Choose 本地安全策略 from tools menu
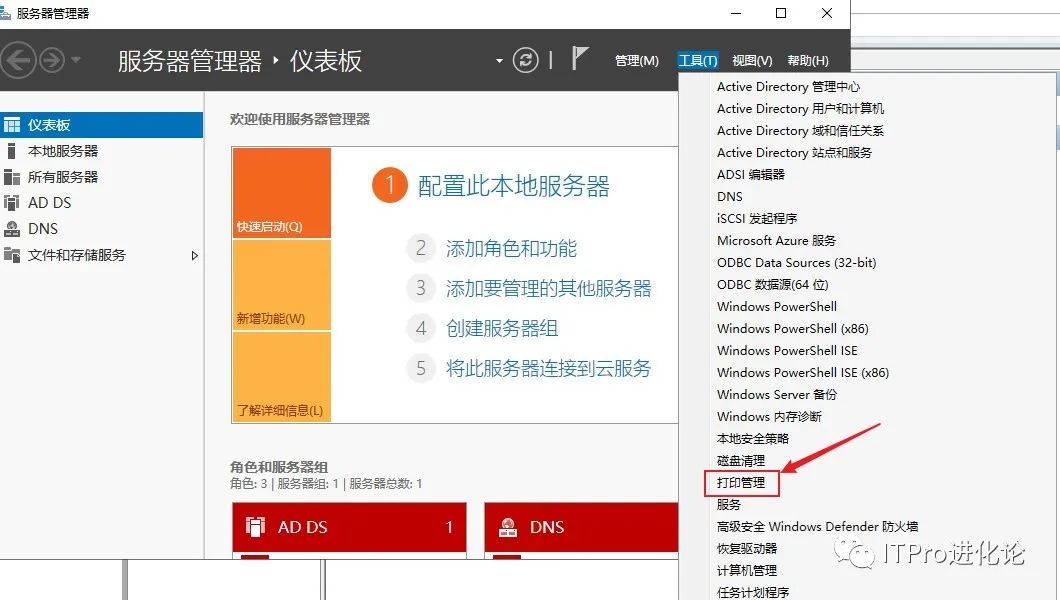Screen dimensions: 1060x600 753,439
